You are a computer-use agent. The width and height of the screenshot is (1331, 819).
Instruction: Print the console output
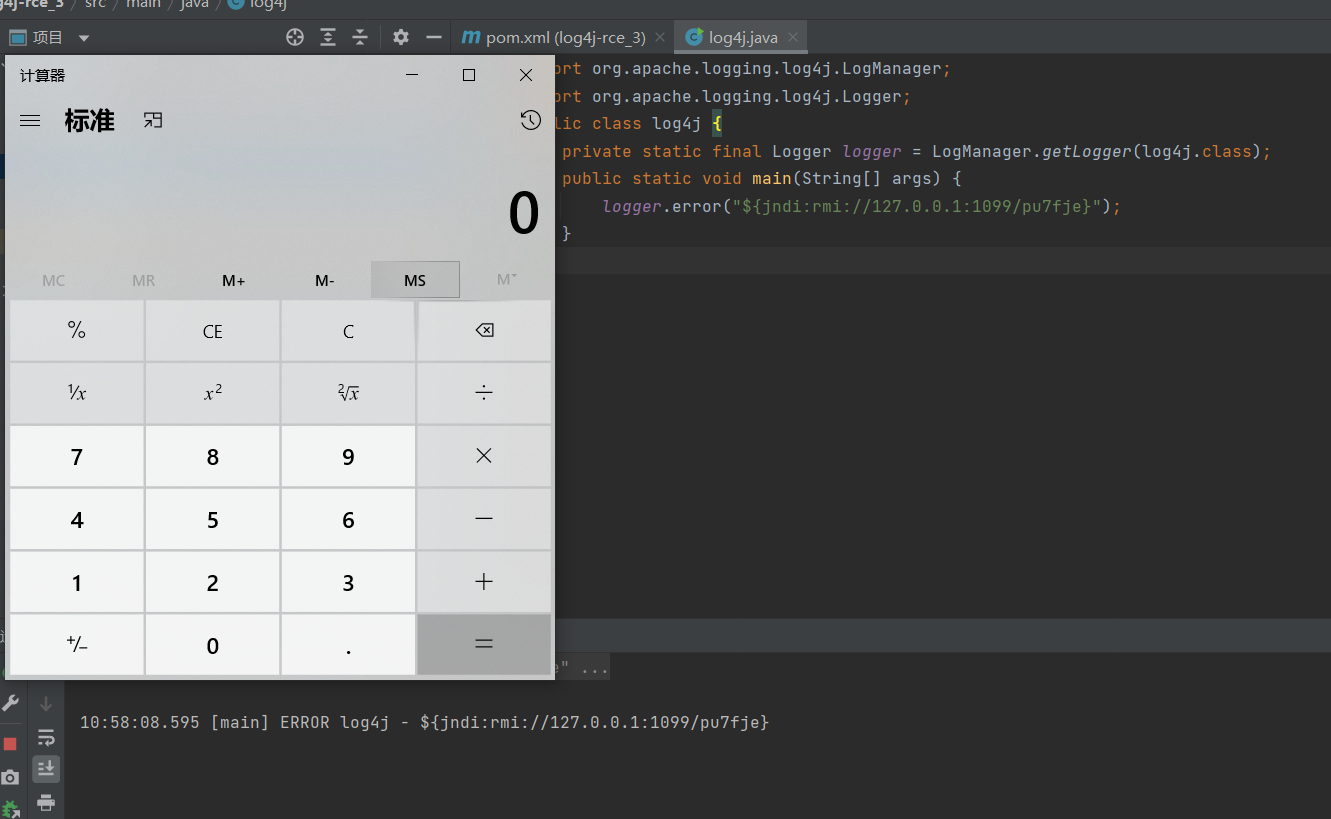46,802
